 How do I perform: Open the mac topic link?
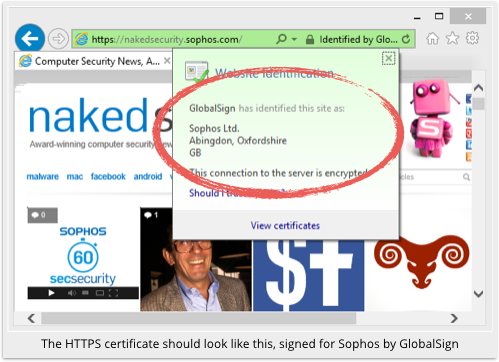(75, 176)
